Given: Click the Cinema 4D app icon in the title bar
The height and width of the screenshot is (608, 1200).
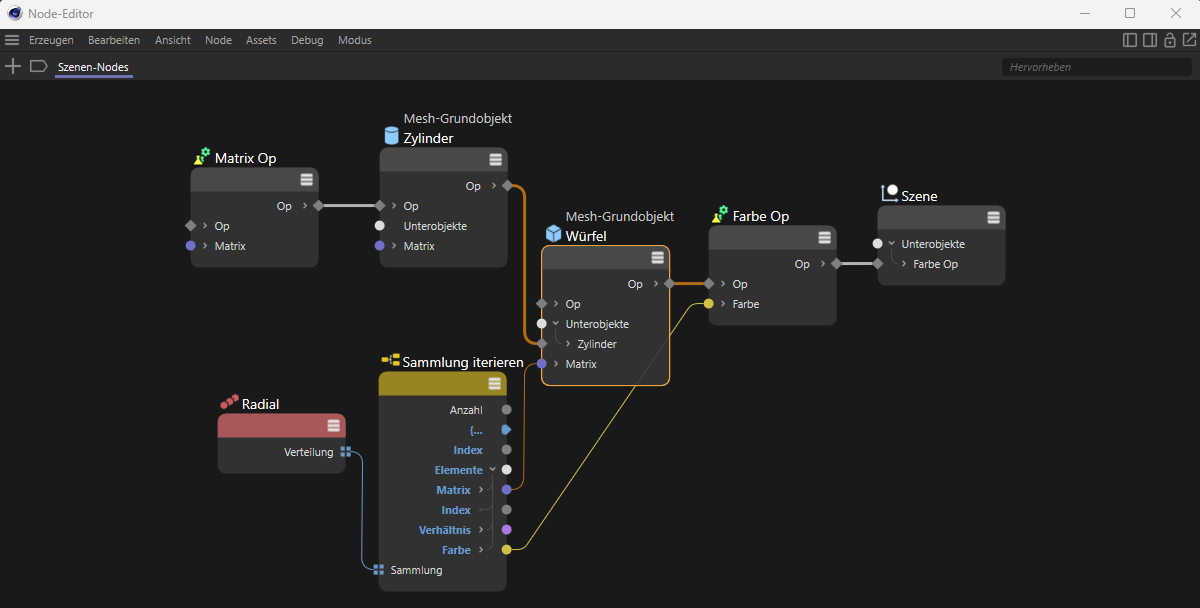Looking at the screenshot, I should coord(14,13).
